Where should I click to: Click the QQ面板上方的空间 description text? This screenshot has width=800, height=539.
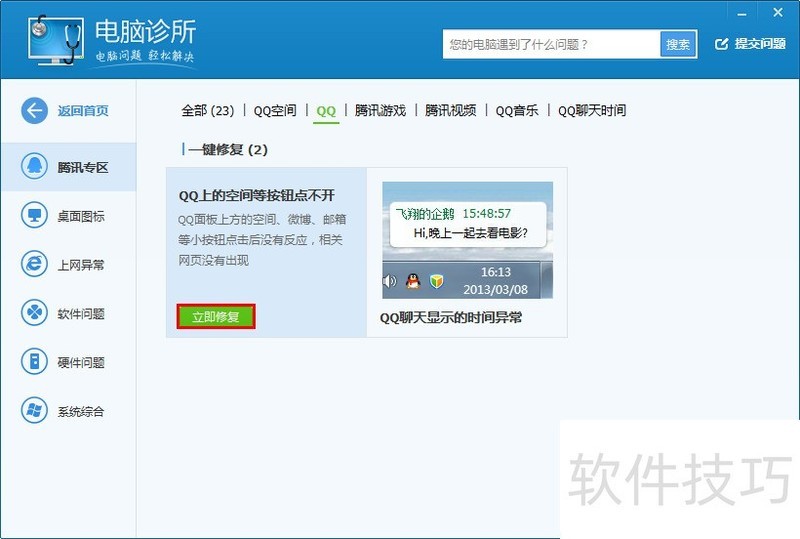(x=262, y=240)
